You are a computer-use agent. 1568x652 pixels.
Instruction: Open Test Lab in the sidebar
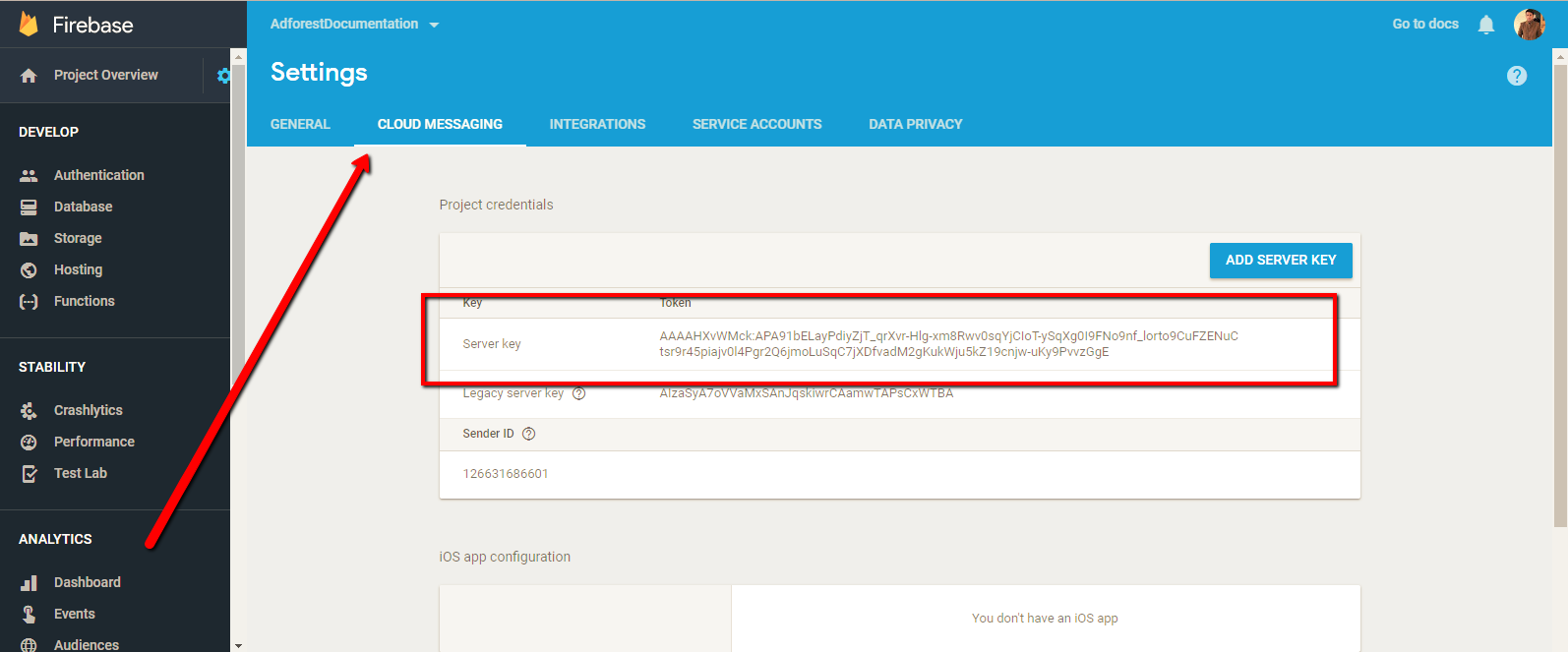81,473
